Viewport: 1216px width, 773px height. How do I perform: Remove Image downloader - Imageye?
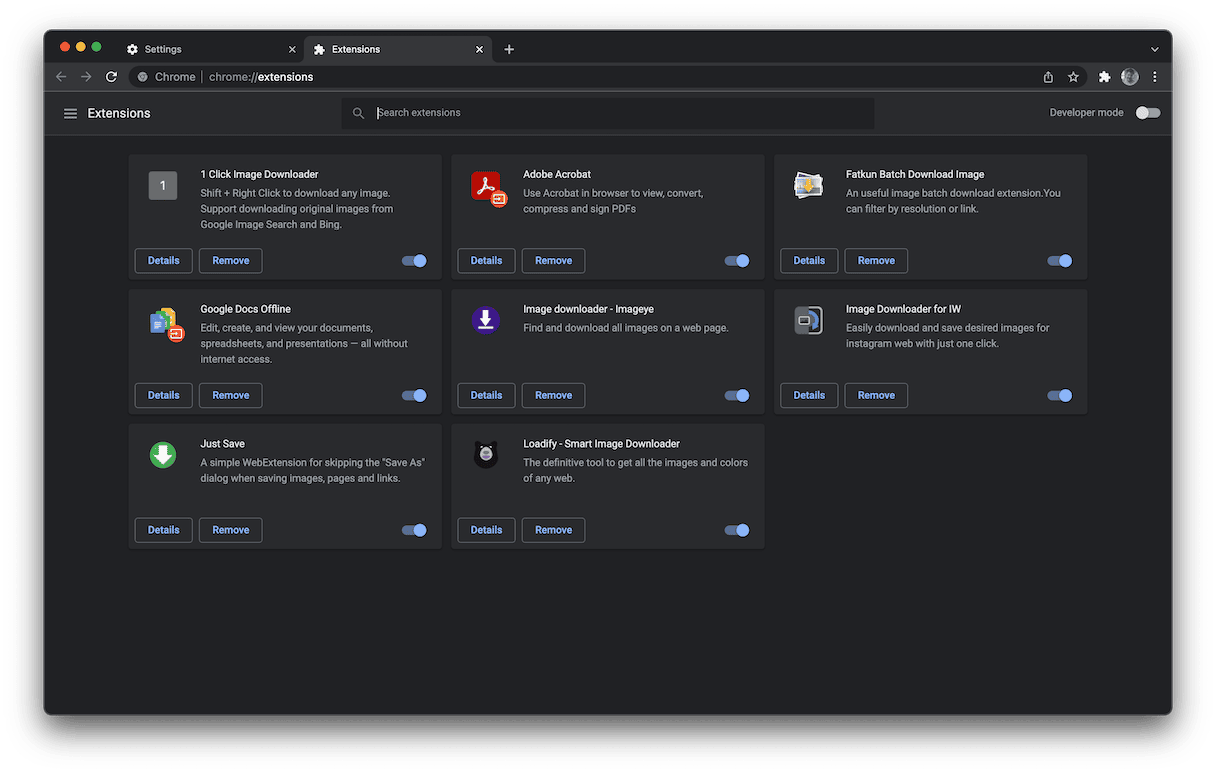tap(554, 395)
